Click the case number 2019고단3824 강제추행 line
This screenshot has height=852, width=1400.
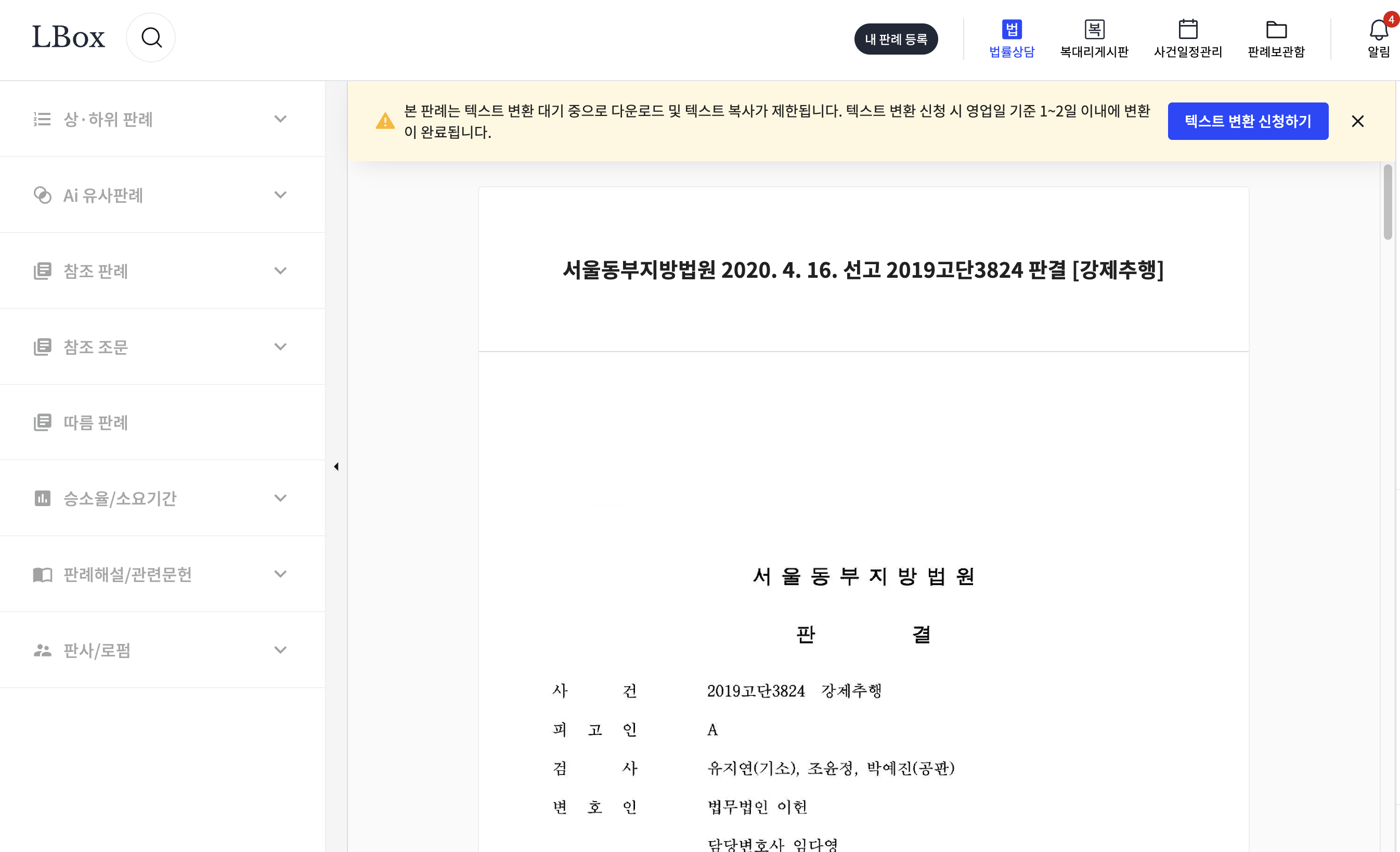pyautogui.click(x=794, y=691)
